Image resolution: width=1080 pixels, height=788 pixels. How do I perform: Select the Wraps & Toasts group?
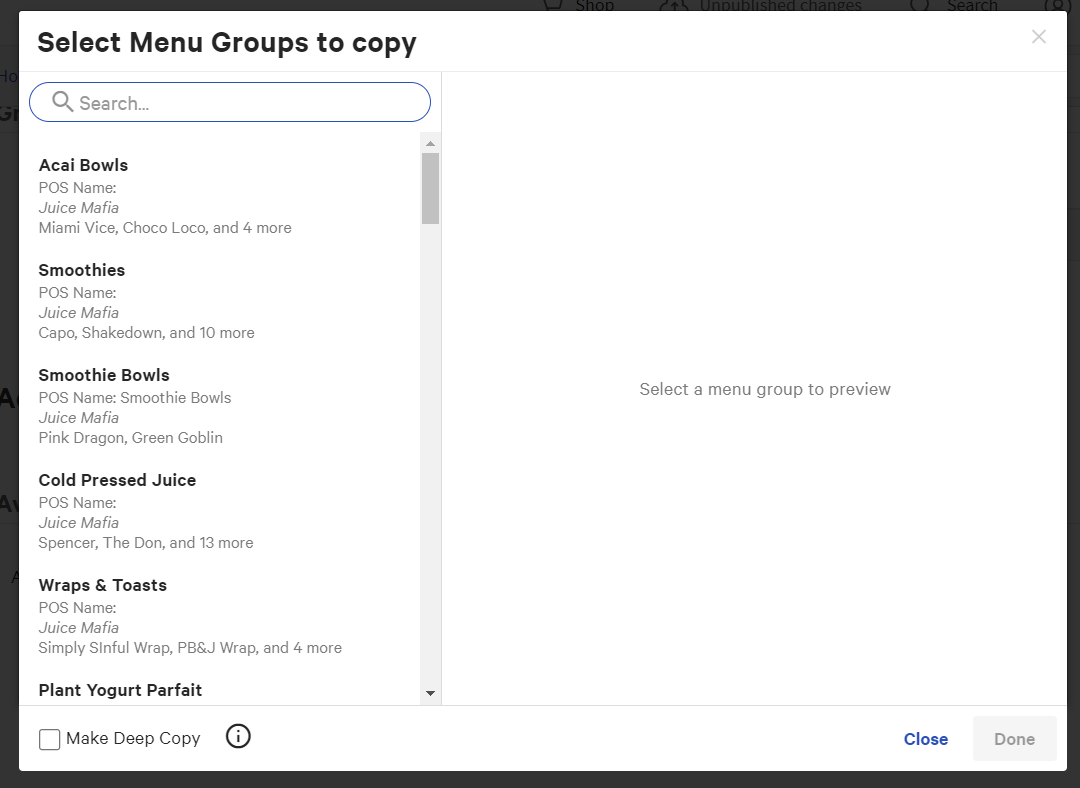(102, 585)
